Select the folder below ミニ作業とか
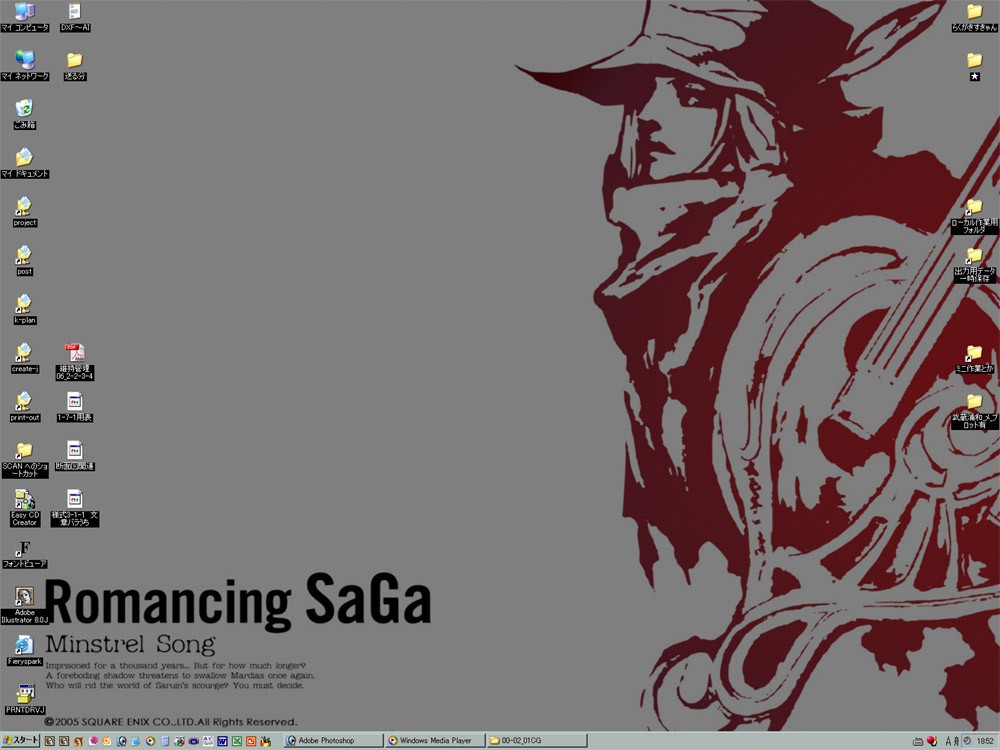Screen dimensions: 1000x750 (974, 411)
